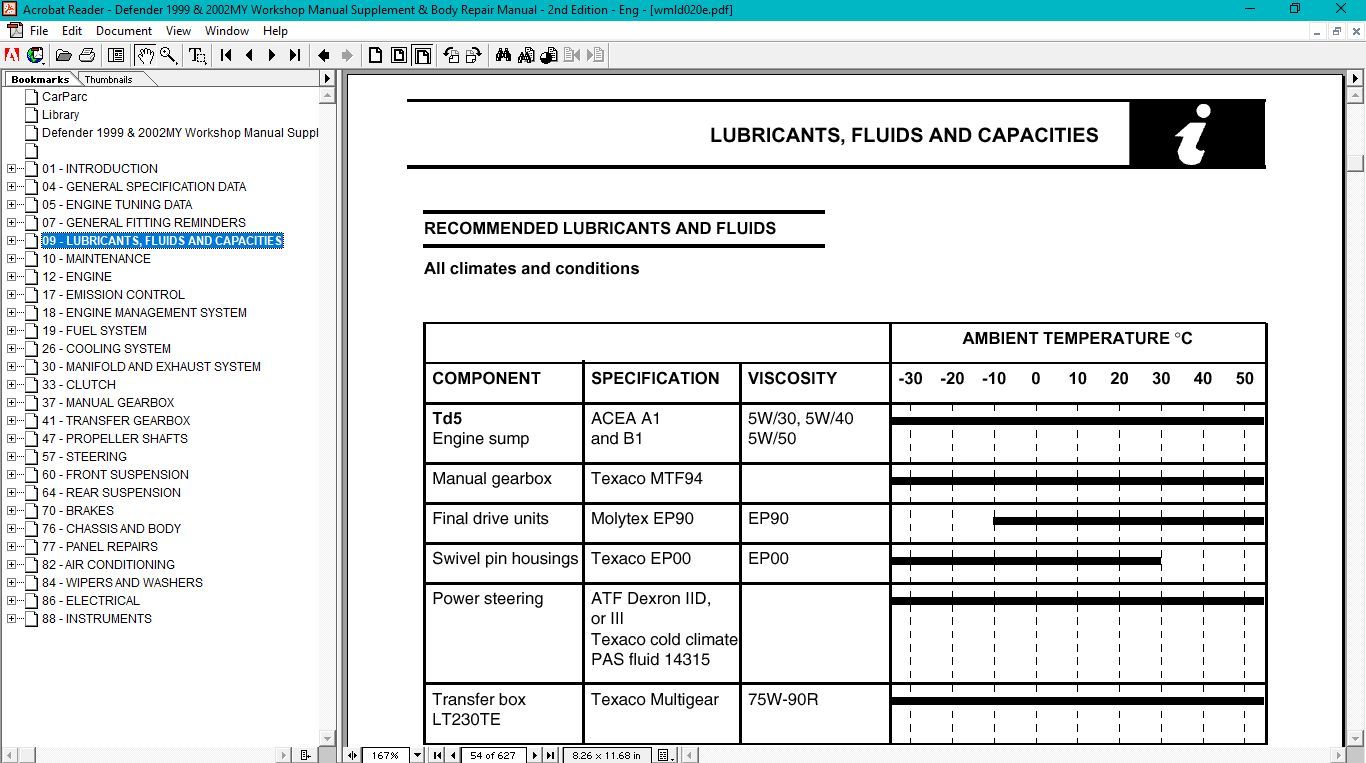Screen dimensions: 1366x763
Task: Open Bookmarks pane options arrow
Action: [326, 78]
